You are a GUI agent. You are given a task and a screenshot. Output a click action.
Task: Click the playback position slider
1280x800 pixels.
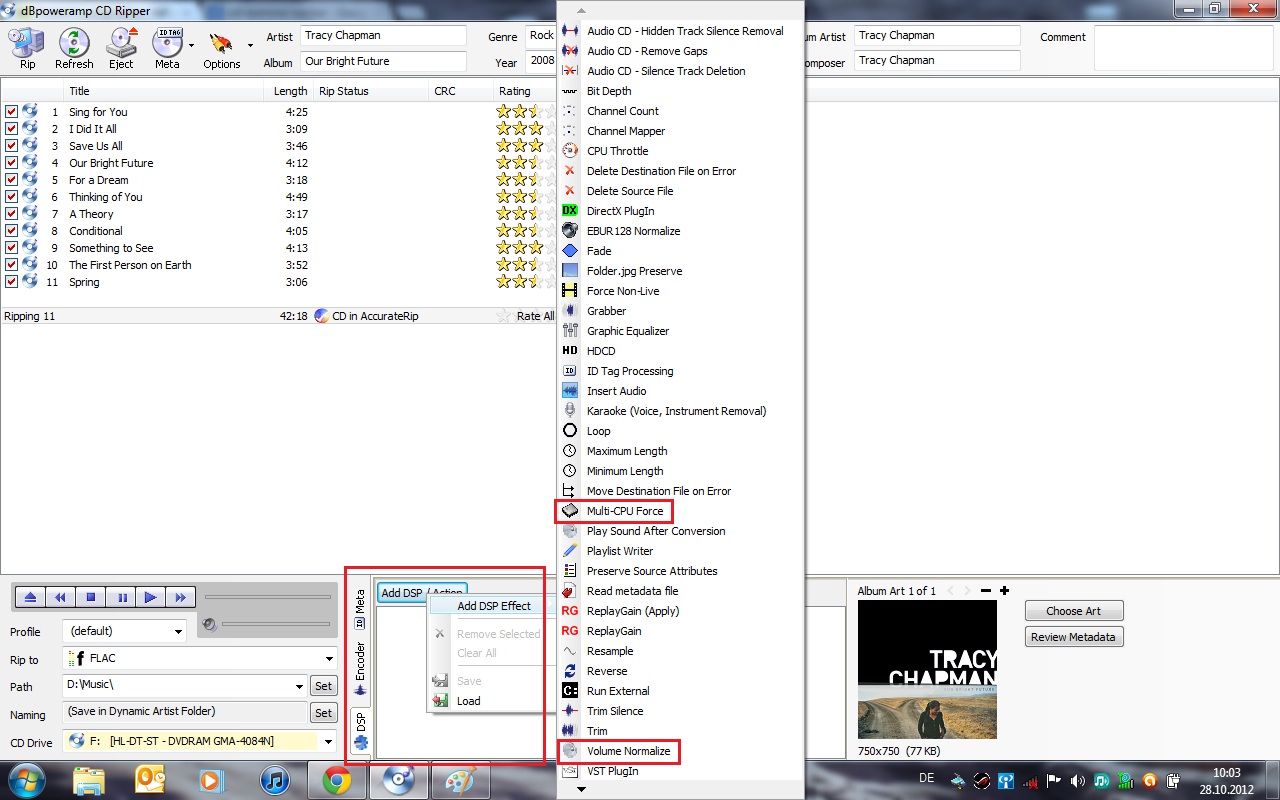pyautogui.click(x=267, y=598)
